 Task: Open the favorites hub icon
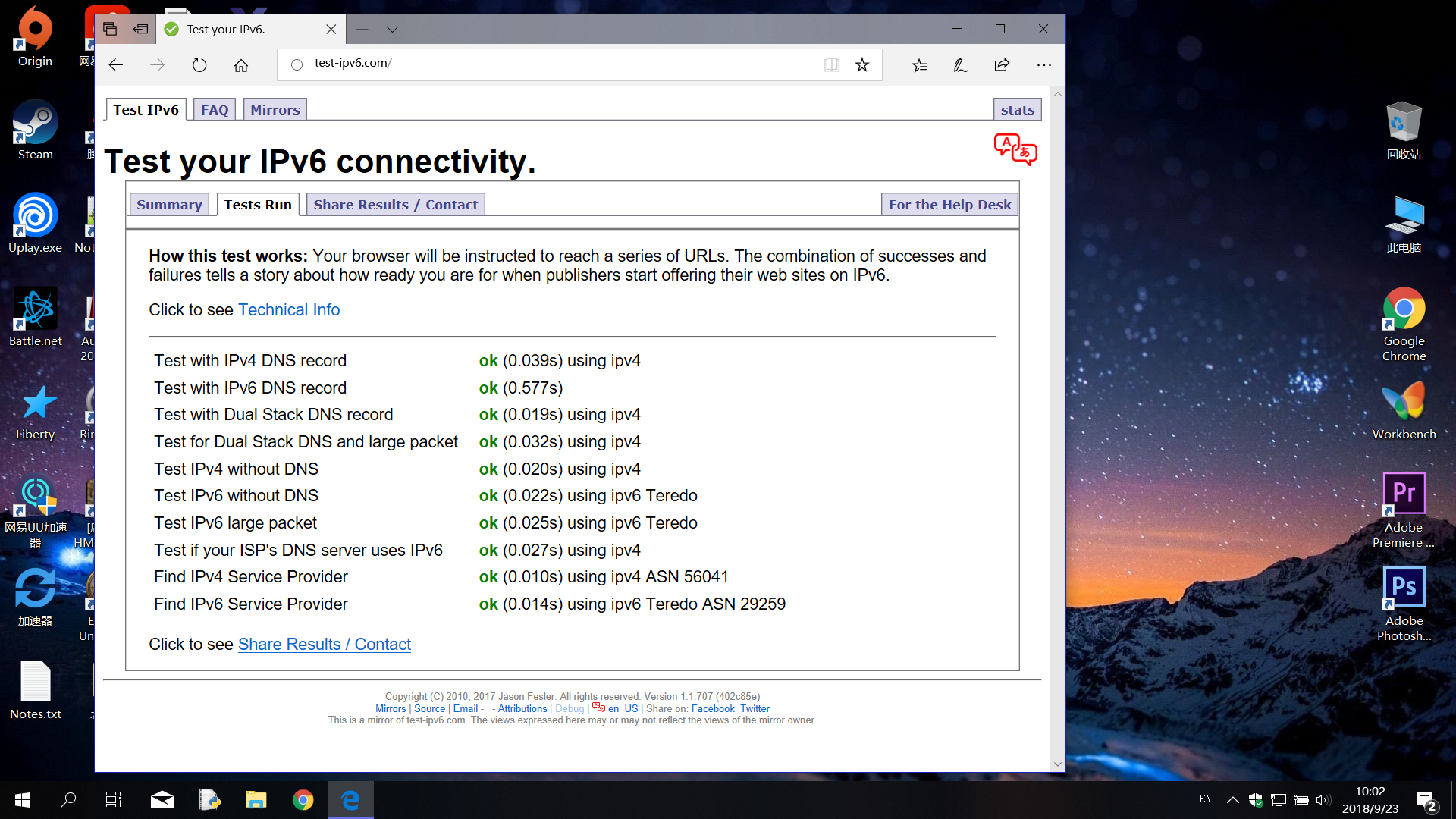(919, 65)
